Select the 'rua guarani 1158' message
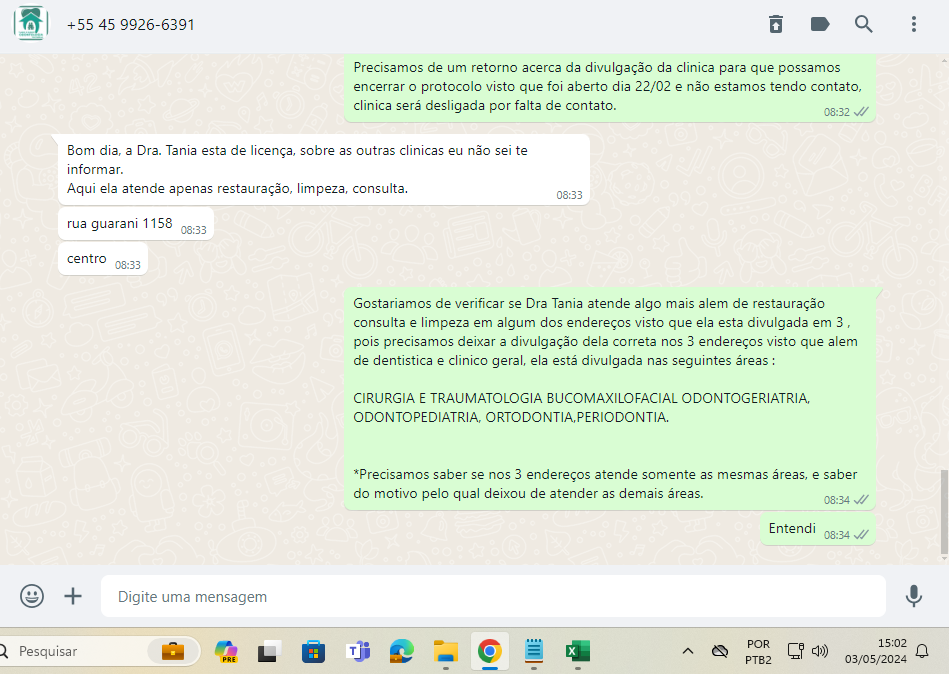The width and height of the screenshot is (949, 674). (136, 224)
